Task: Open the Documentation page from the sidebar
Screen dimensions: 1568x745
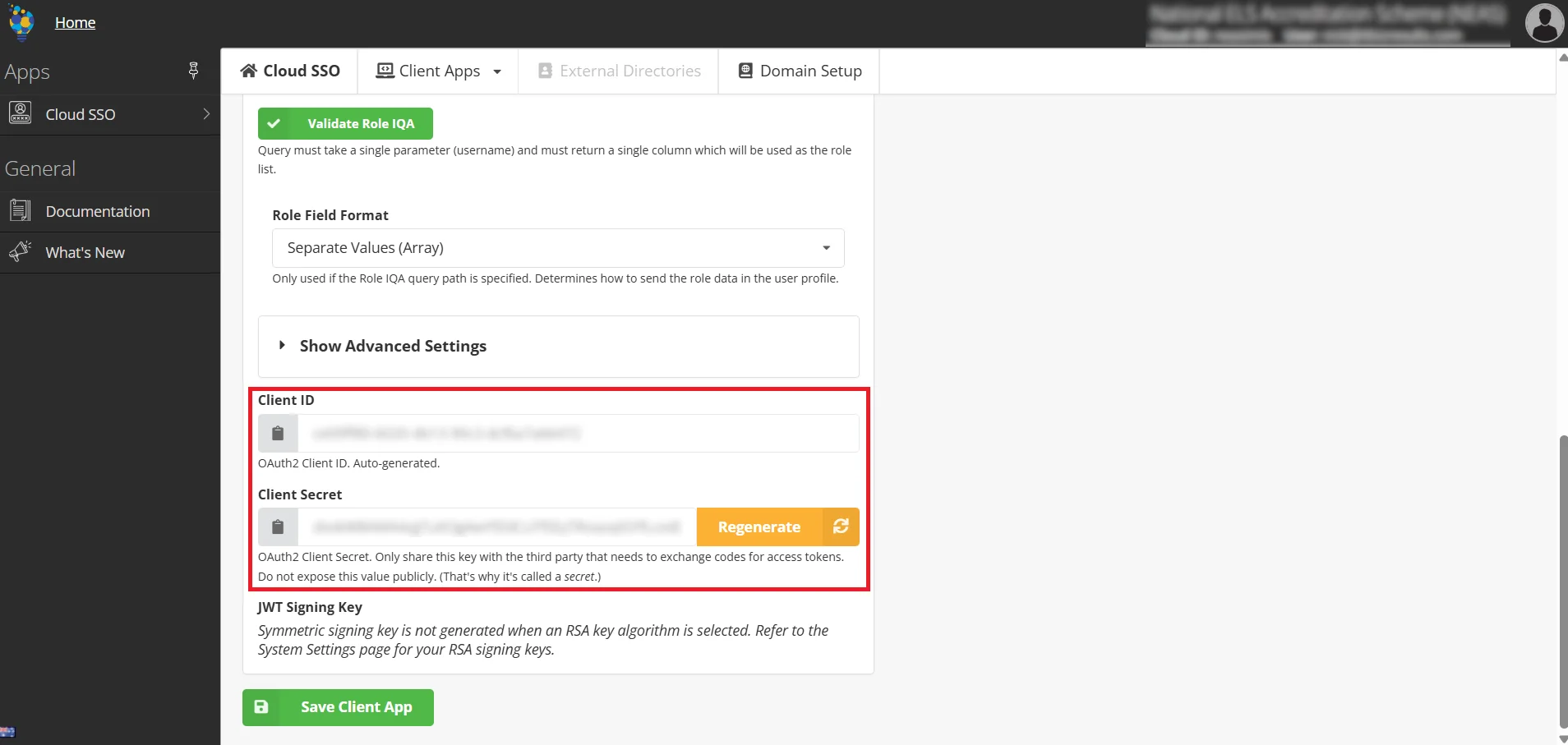Action: click(99, 211)
